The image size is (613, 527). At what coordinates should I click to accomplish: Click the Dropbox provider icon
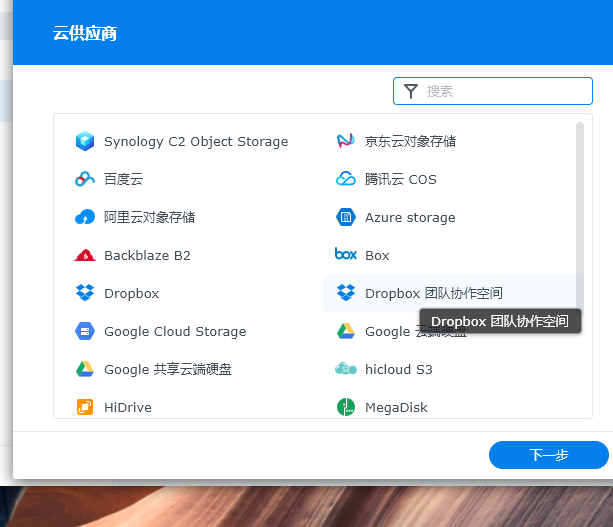pos(85,293)
